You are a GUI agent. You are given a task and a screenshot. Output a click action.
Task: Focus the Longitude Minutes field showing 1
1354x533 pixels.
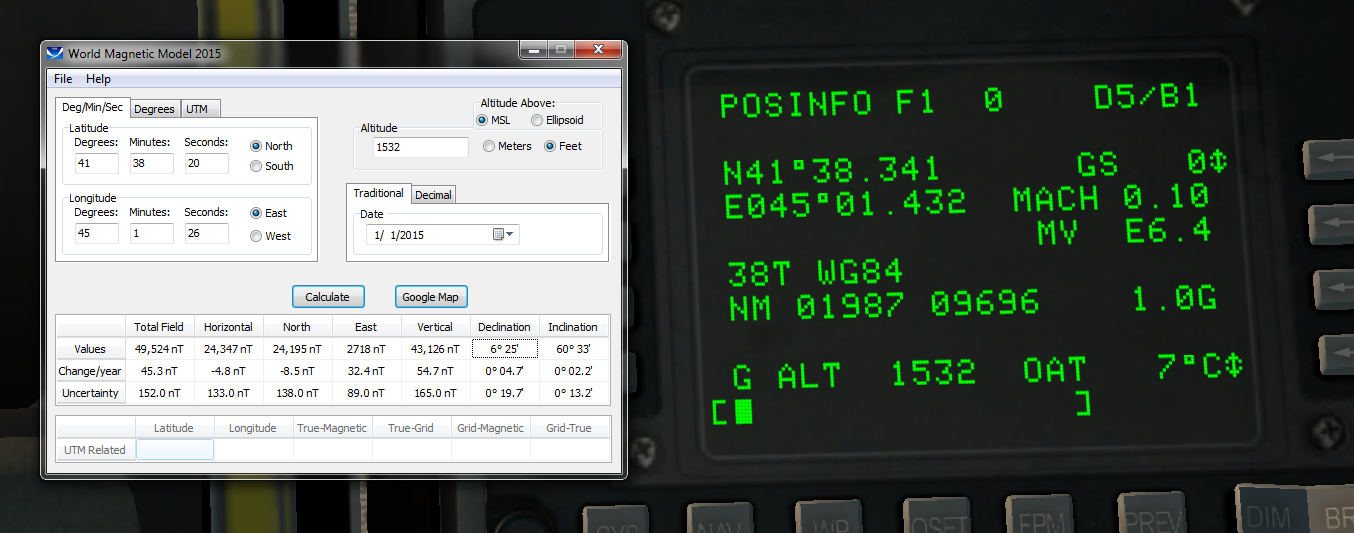(x=152, y=234)
